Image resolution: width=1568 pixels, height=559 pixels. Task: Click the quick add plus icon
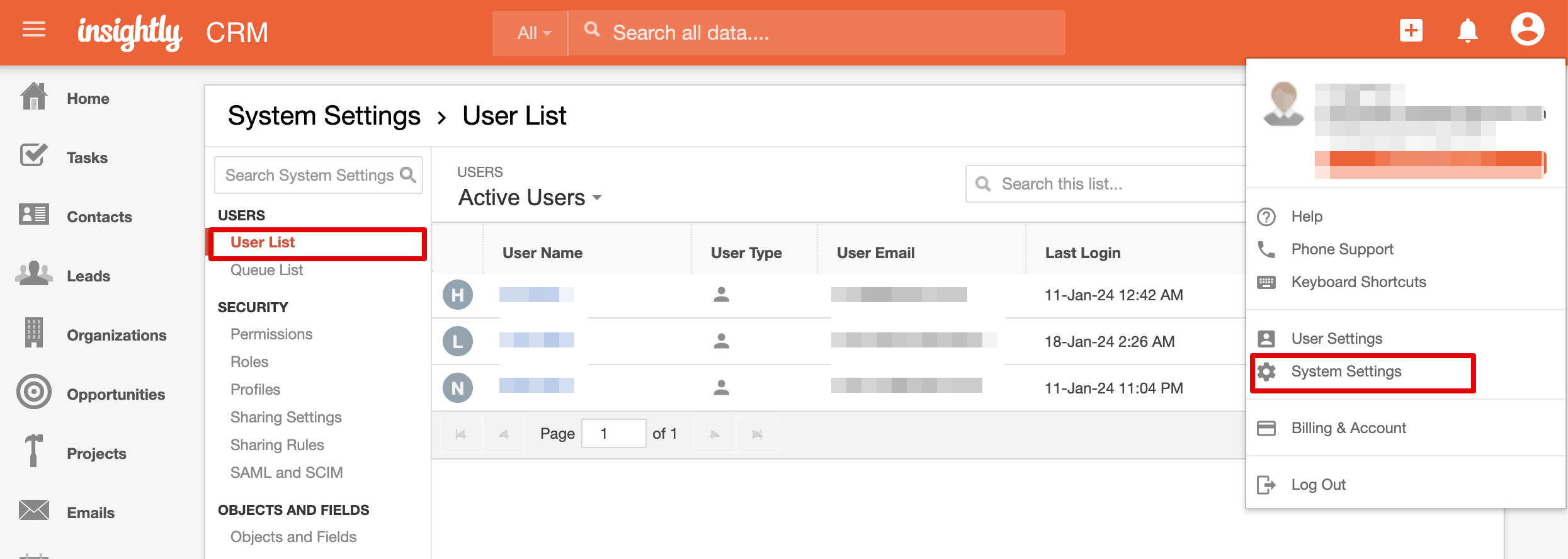click(x=1411, y=30)
